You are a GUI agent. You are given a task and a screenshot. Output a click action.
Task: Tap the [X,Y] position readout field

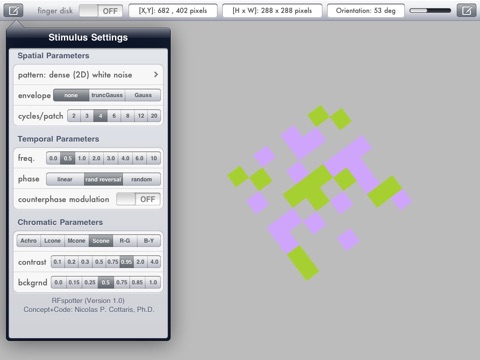tap(173, 11)
